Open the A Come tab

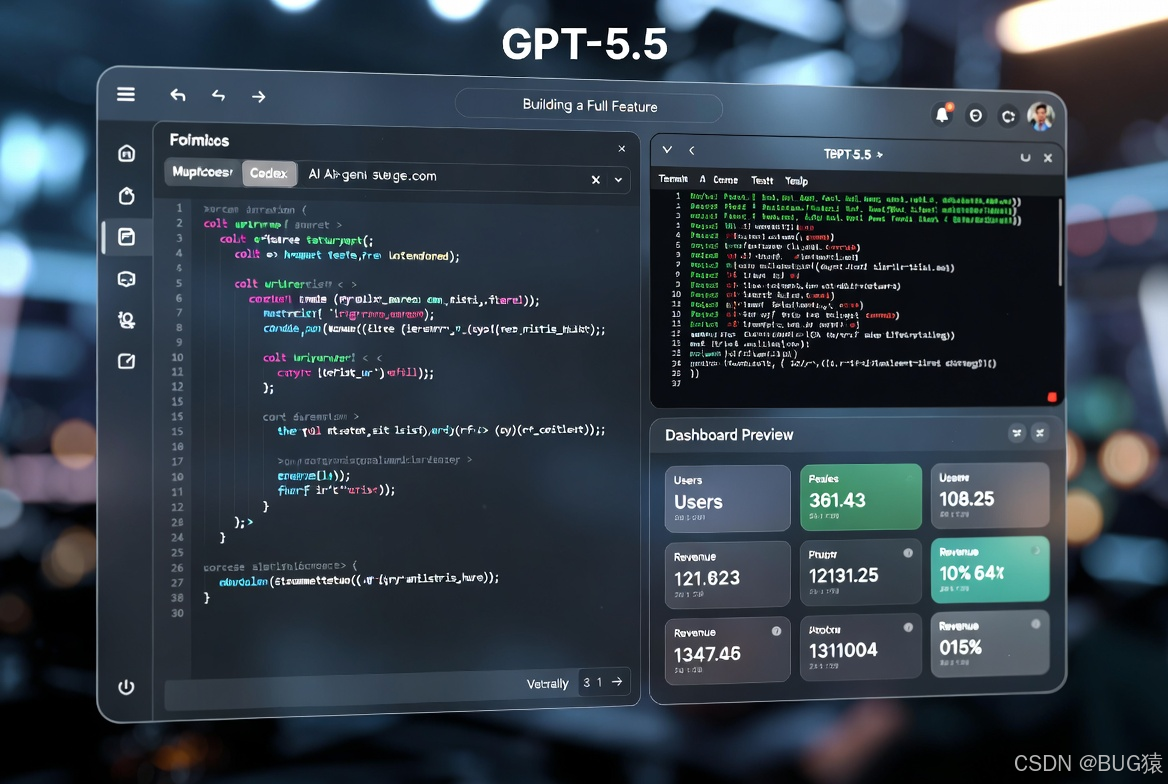pos(719,180)
